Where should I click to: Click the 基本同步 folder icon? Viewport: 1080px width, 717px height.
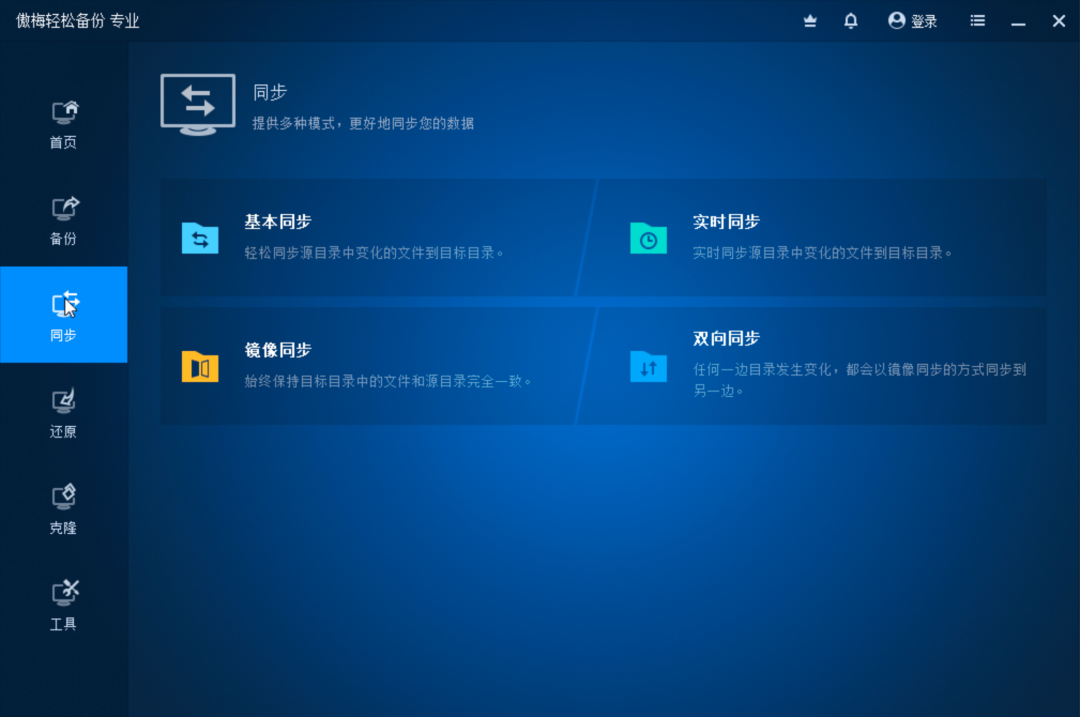point(200,238)
